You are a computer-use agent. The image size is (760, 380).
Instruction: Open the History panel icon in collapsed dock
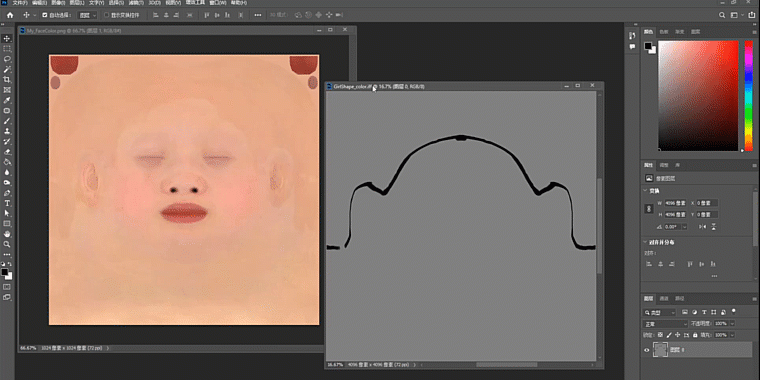pos(632,36)
